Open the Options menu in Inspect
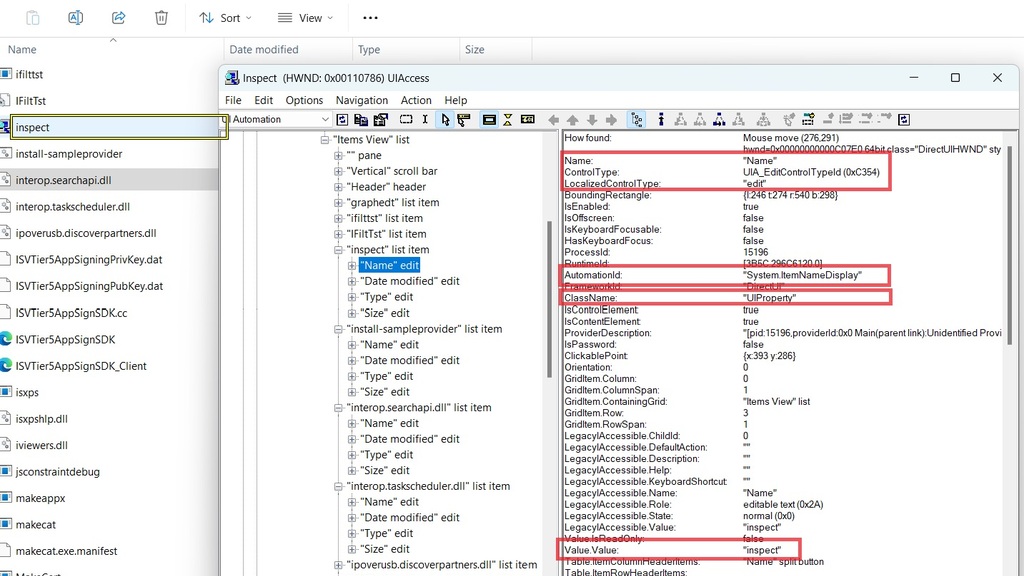1024x576 pixels. [x=304, y=100]
